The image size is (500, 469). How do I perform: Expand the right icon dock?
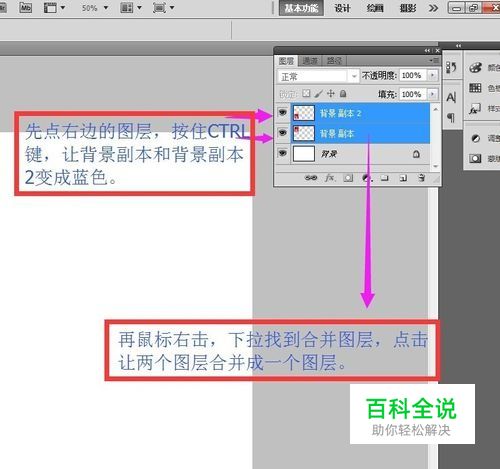point(459,46)
